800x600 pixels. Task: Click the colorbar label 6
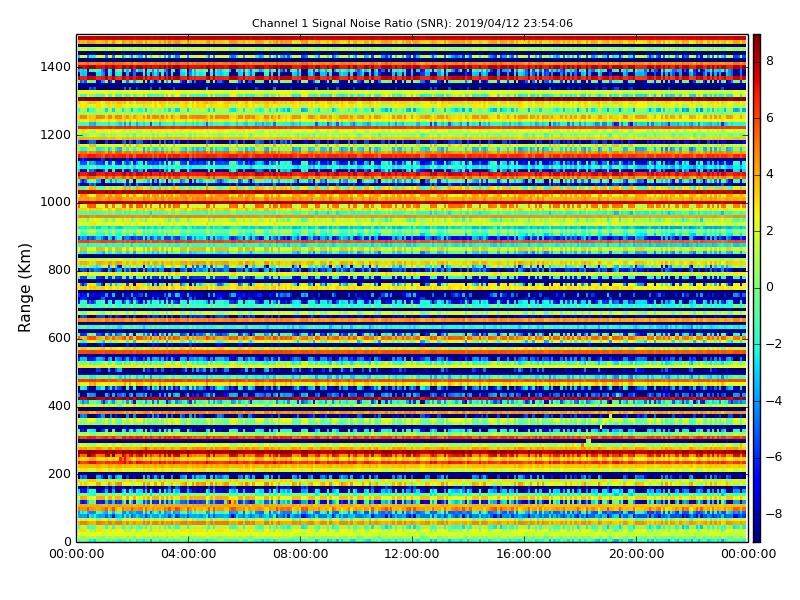point(770,117)
